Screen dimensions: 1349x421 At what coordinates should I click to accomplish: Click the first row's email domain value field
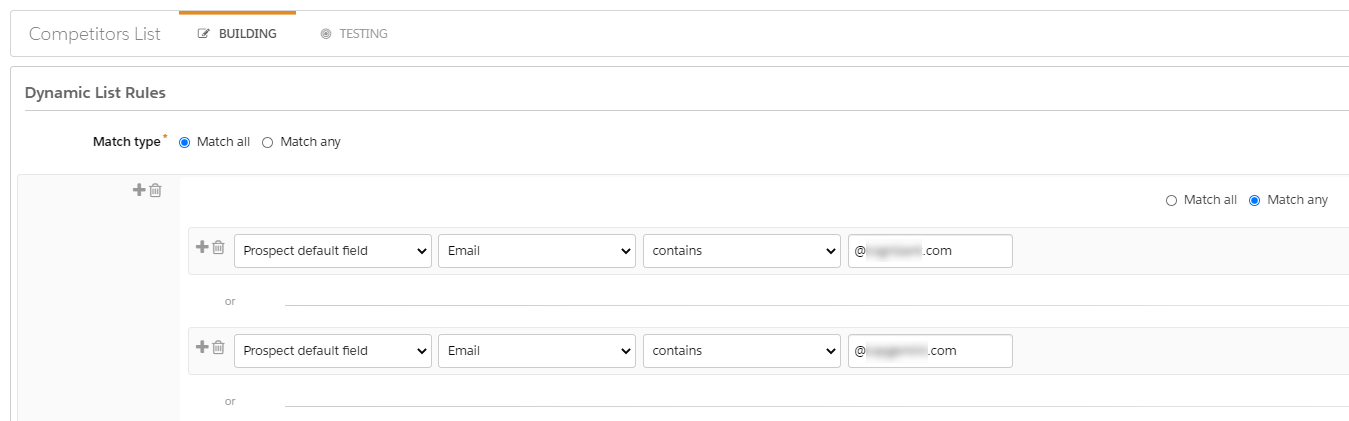tap(930, 251)
